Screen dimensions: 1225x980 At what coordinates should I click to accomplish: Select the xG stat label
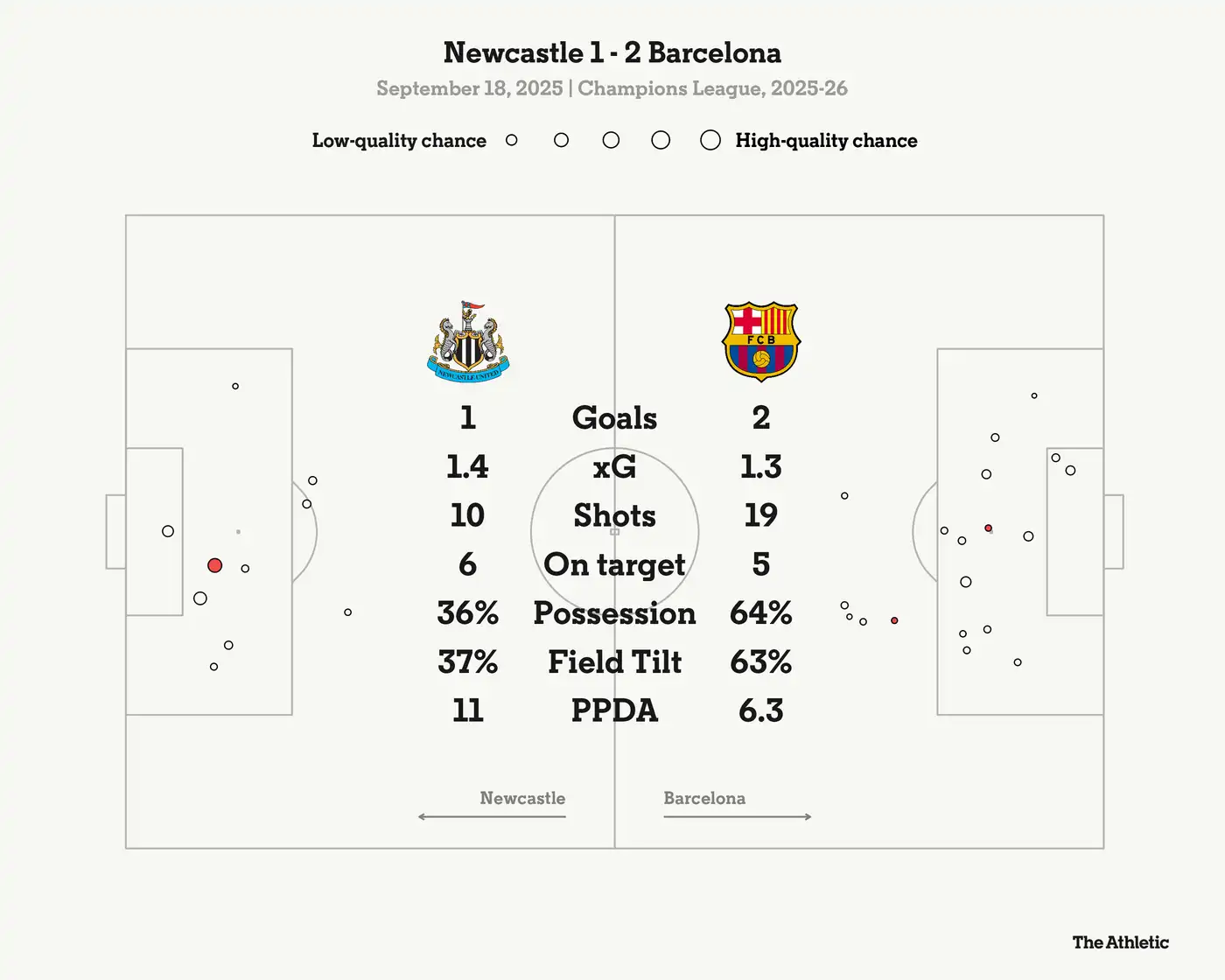click(x=614, y=466)
